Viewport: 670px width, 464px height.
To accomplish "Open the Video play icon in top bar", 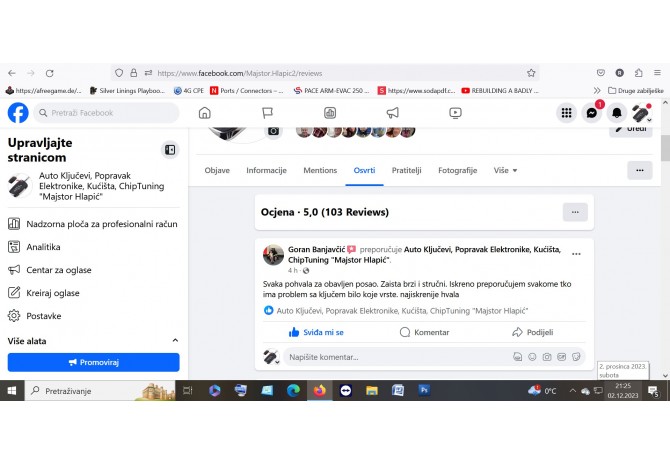I will tap(455, 113).
